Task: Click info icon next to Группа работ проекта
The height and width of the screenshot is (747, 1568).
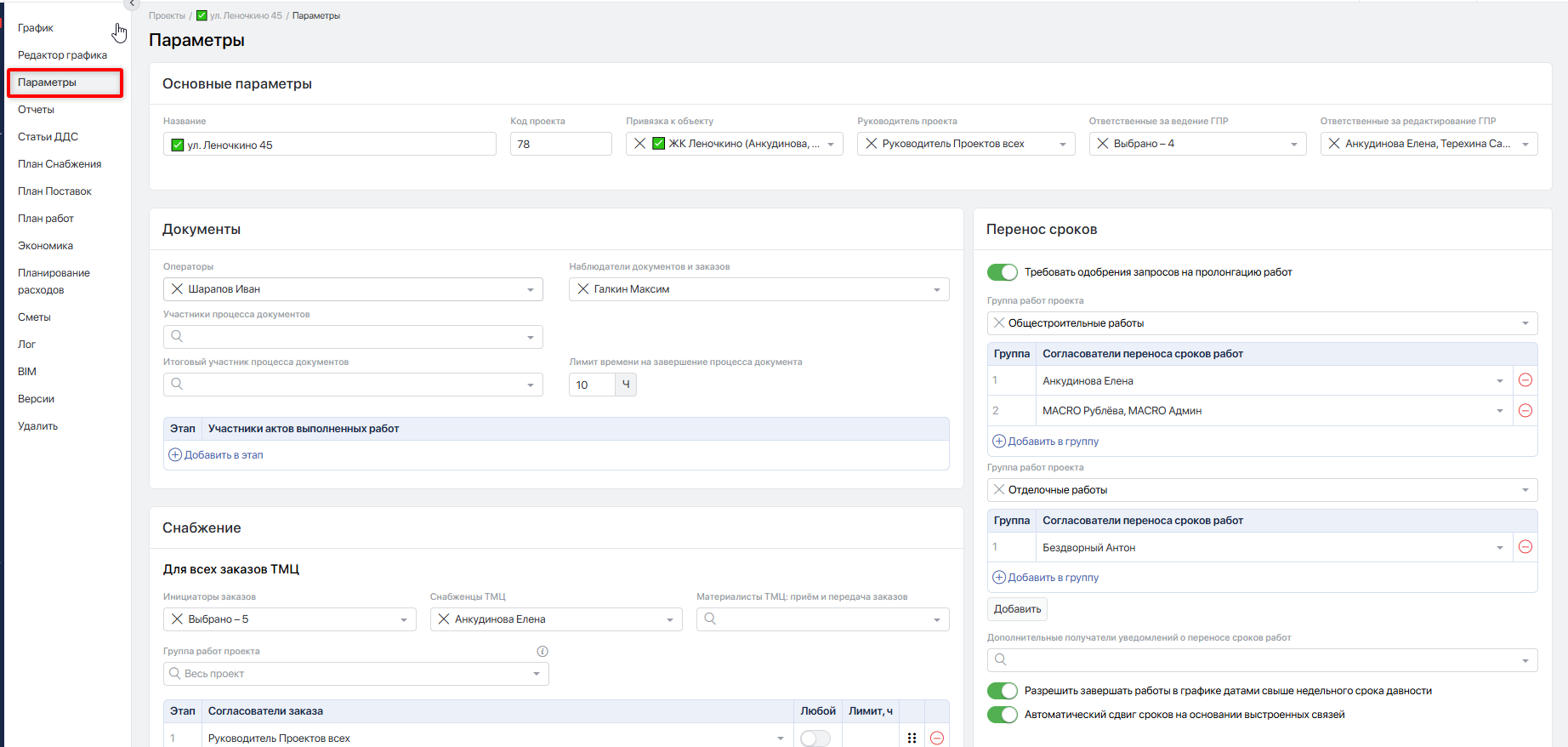Action: 543,652
